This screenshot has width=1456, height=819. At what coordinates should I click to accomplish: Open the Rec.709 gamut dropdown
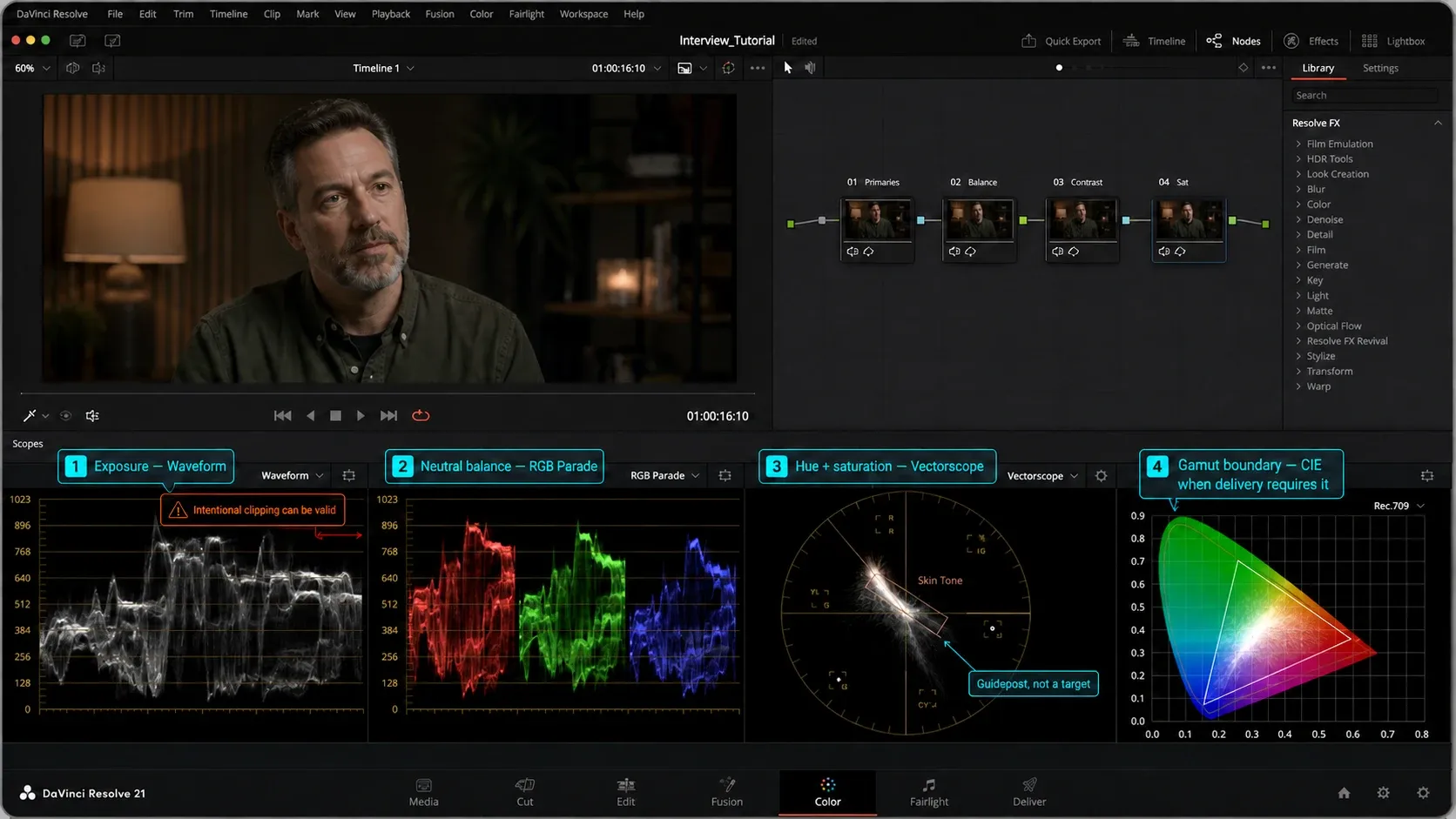(x=1399, y=506)
